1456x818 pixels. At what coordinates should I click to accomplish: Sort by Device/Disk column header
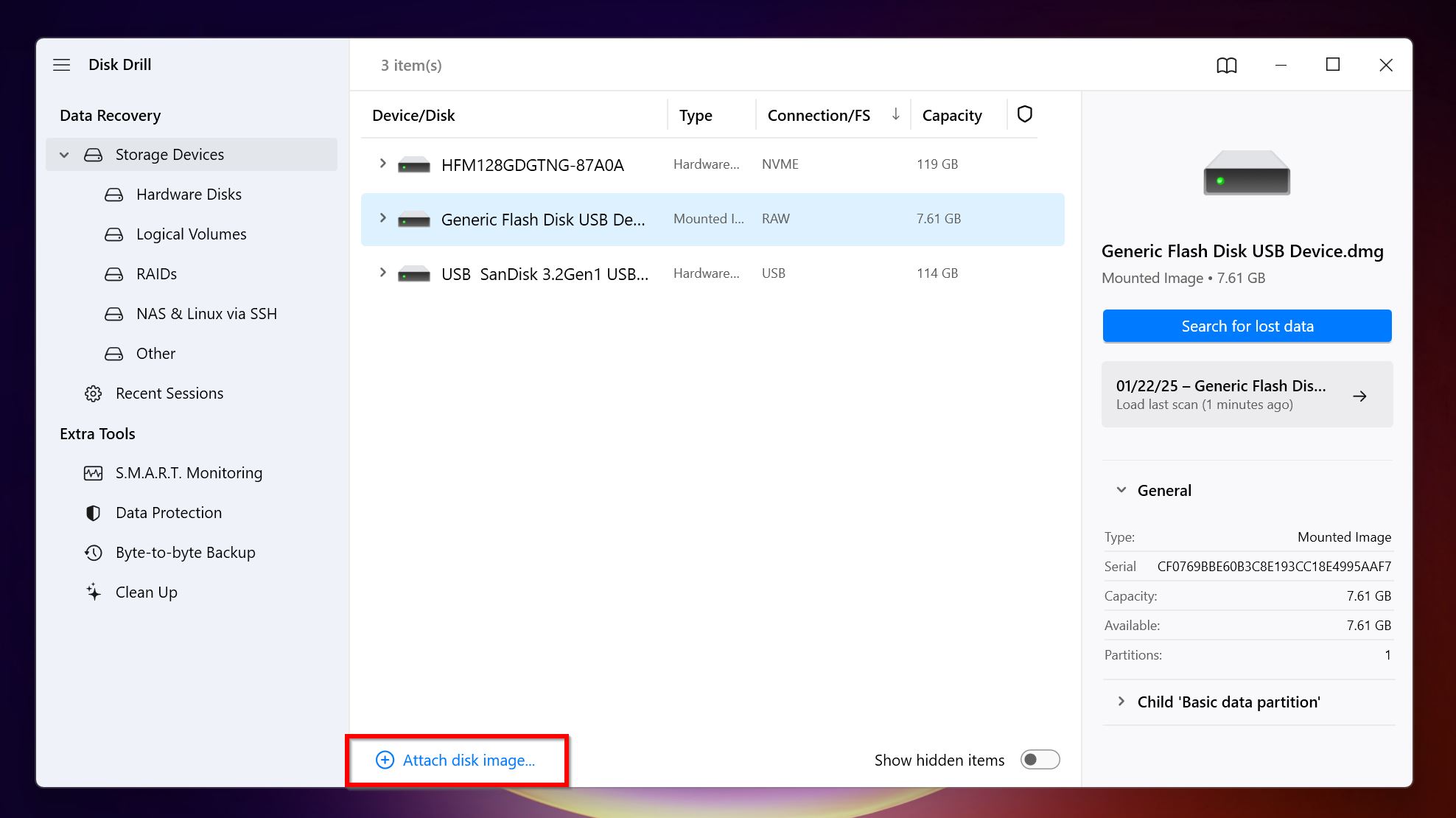tap(413, 116)
